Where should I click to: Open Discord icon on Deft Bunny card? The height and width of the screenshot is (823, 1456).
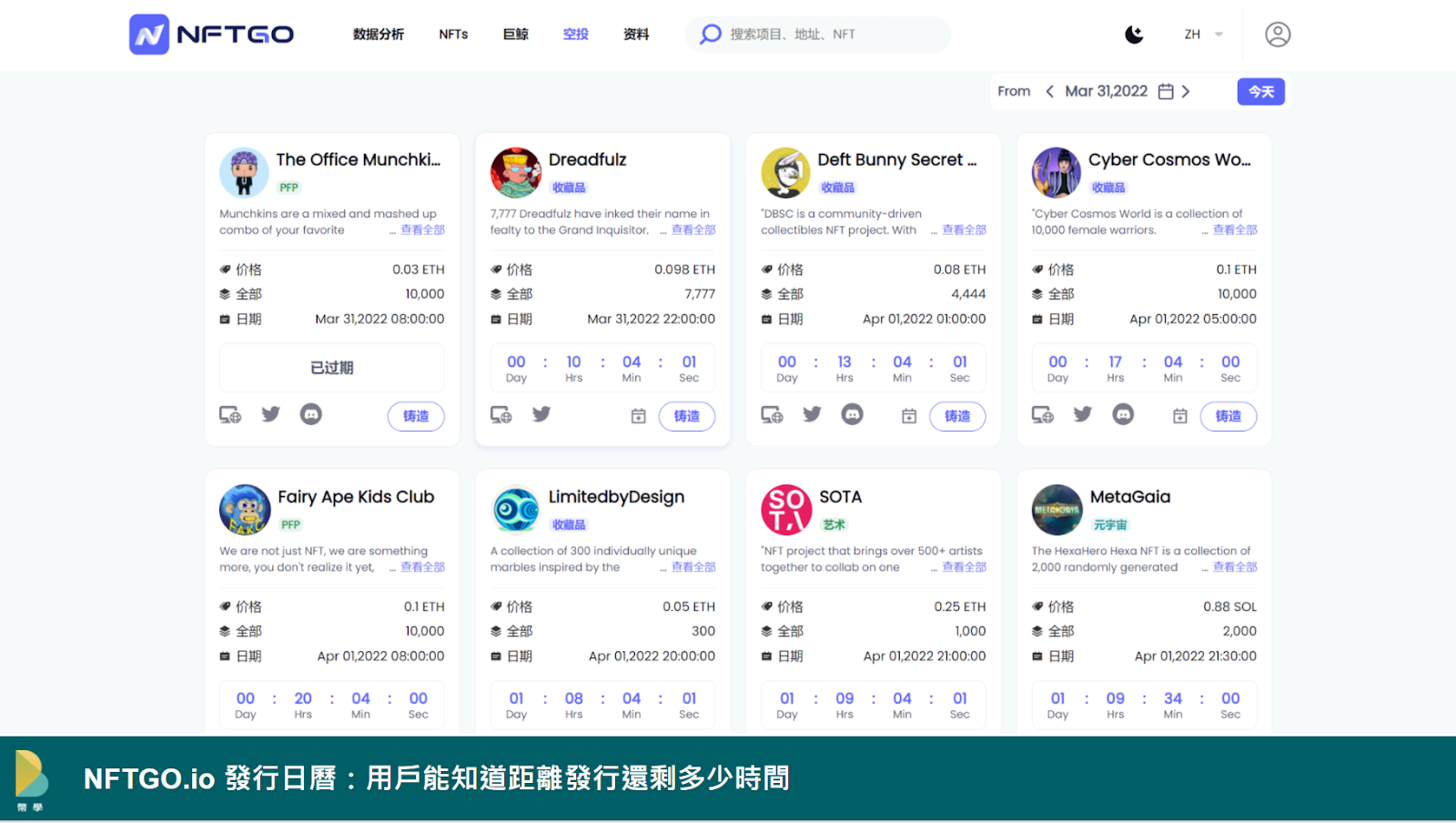853,414
